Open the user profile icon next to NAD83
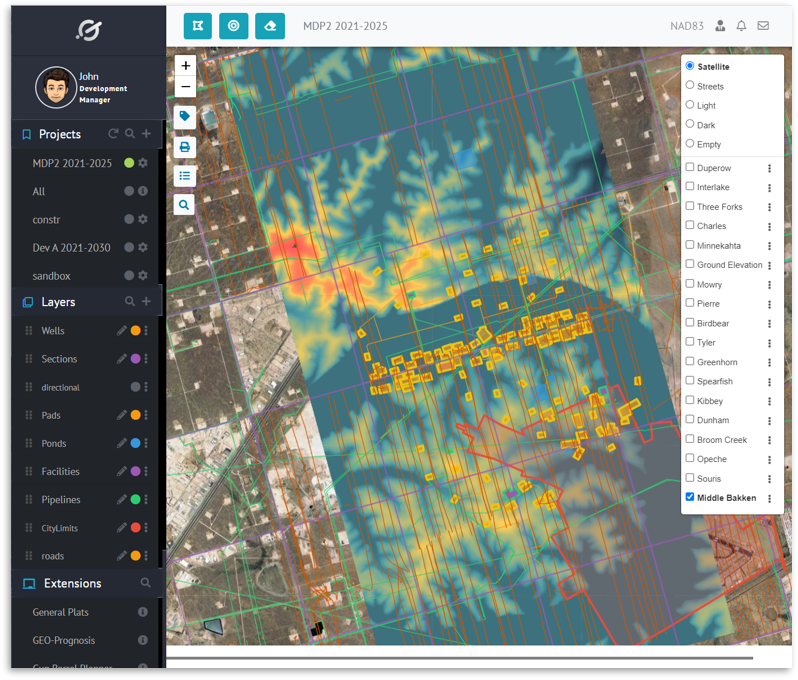798x680 pixels. tap(720, 25)
